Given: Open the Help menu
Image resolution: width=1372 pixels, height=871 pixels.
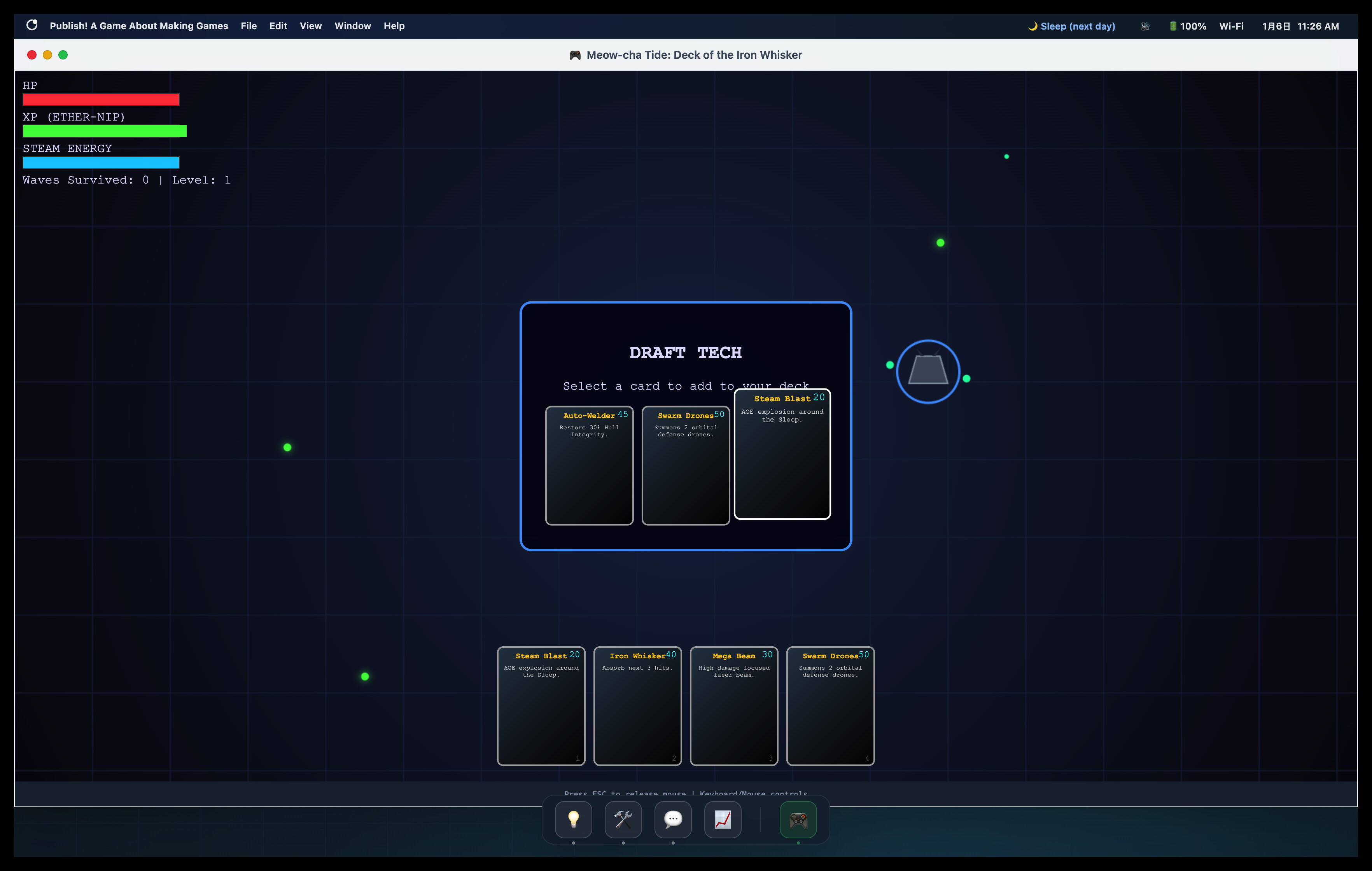Looking at the screenshot, I should coord(394,26).
